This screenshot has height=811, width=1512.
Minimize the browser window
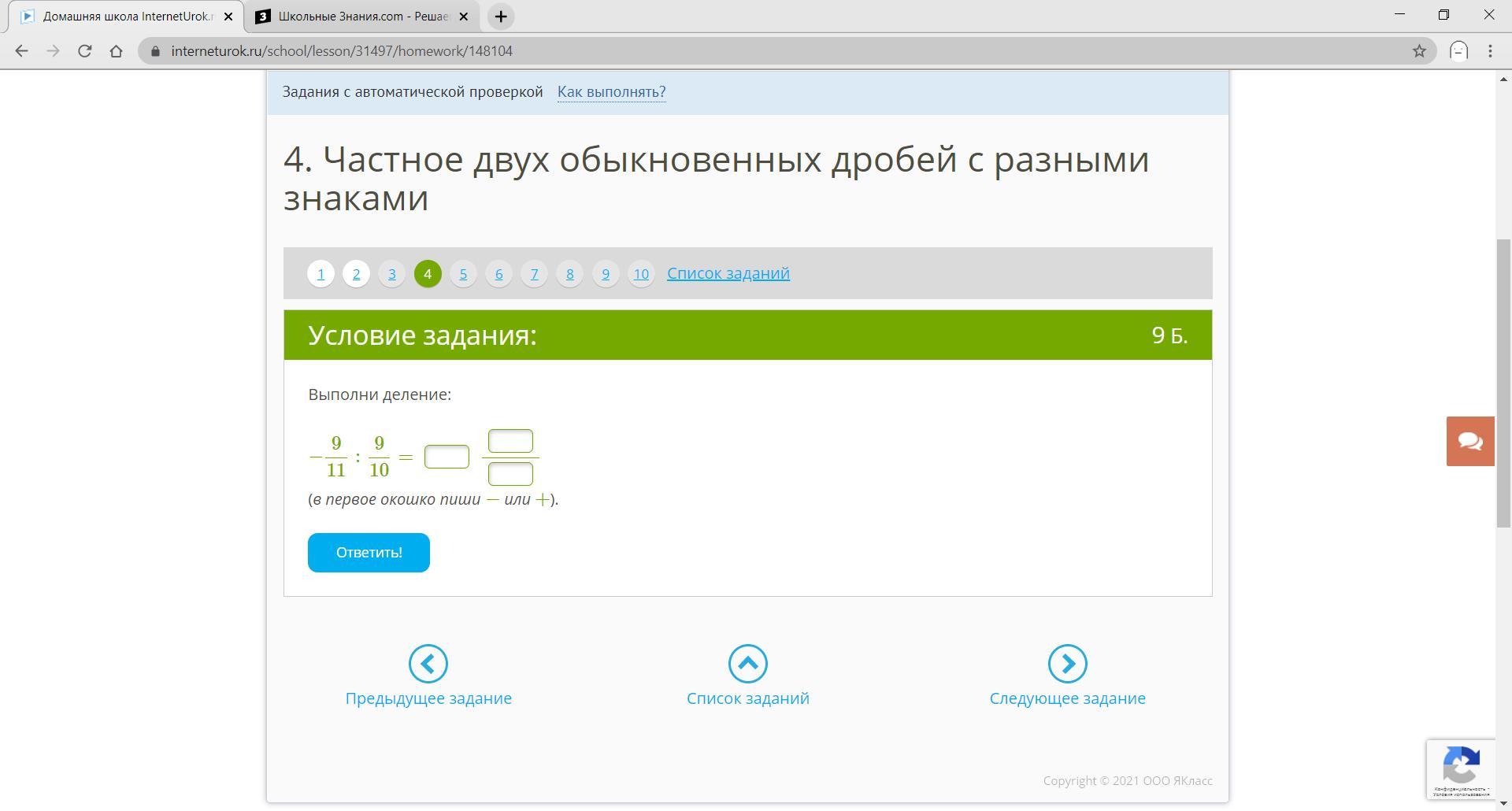tap(1399, 14)
